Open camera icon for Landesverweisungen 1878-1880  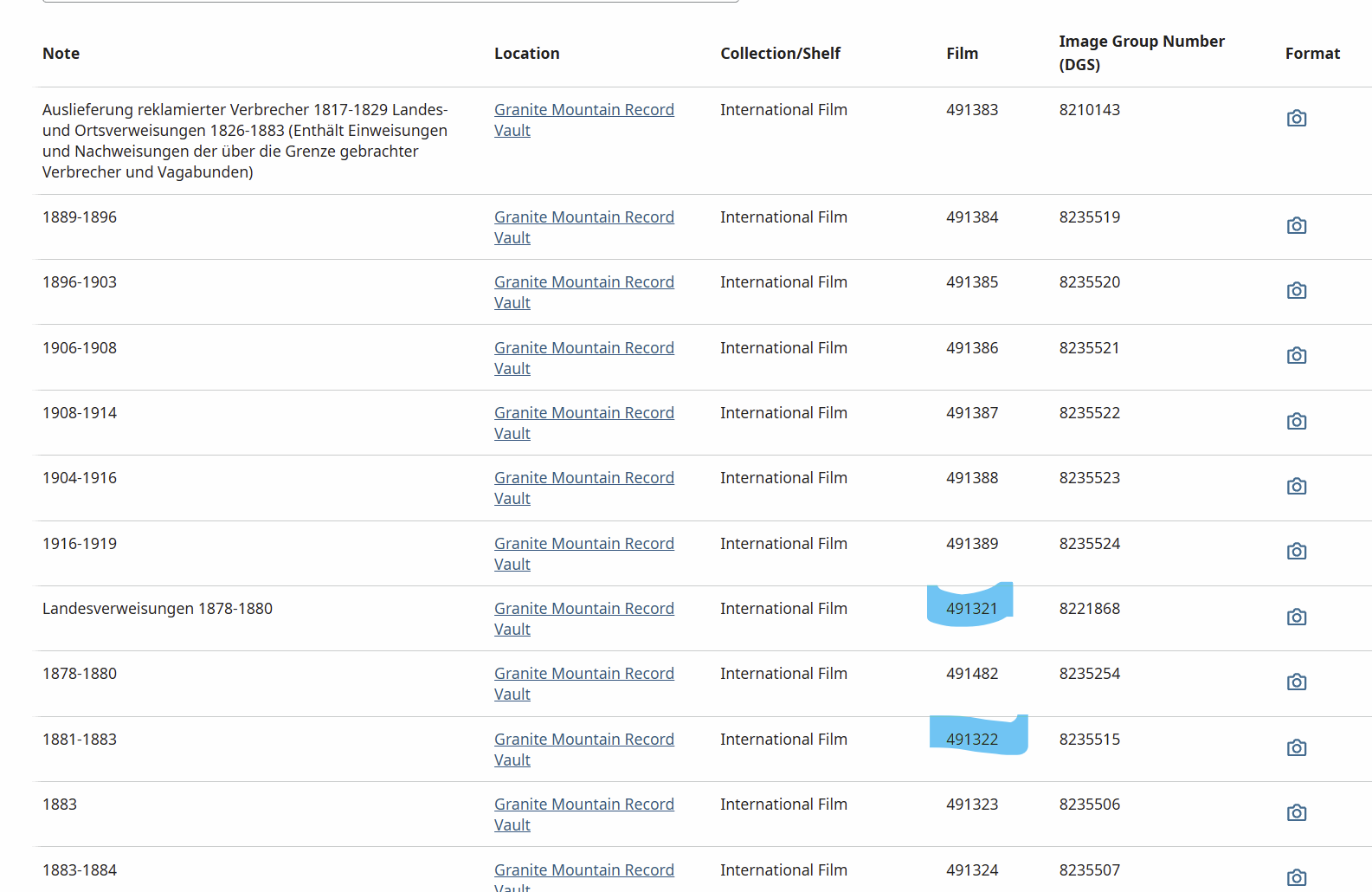pyautogui.click(x=1296, y=617)
